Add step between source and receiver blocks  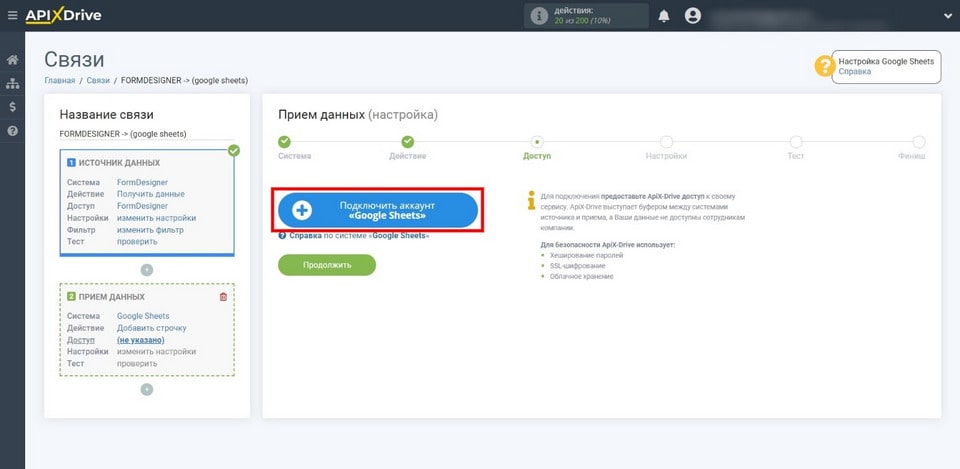[x=147, y=270]
